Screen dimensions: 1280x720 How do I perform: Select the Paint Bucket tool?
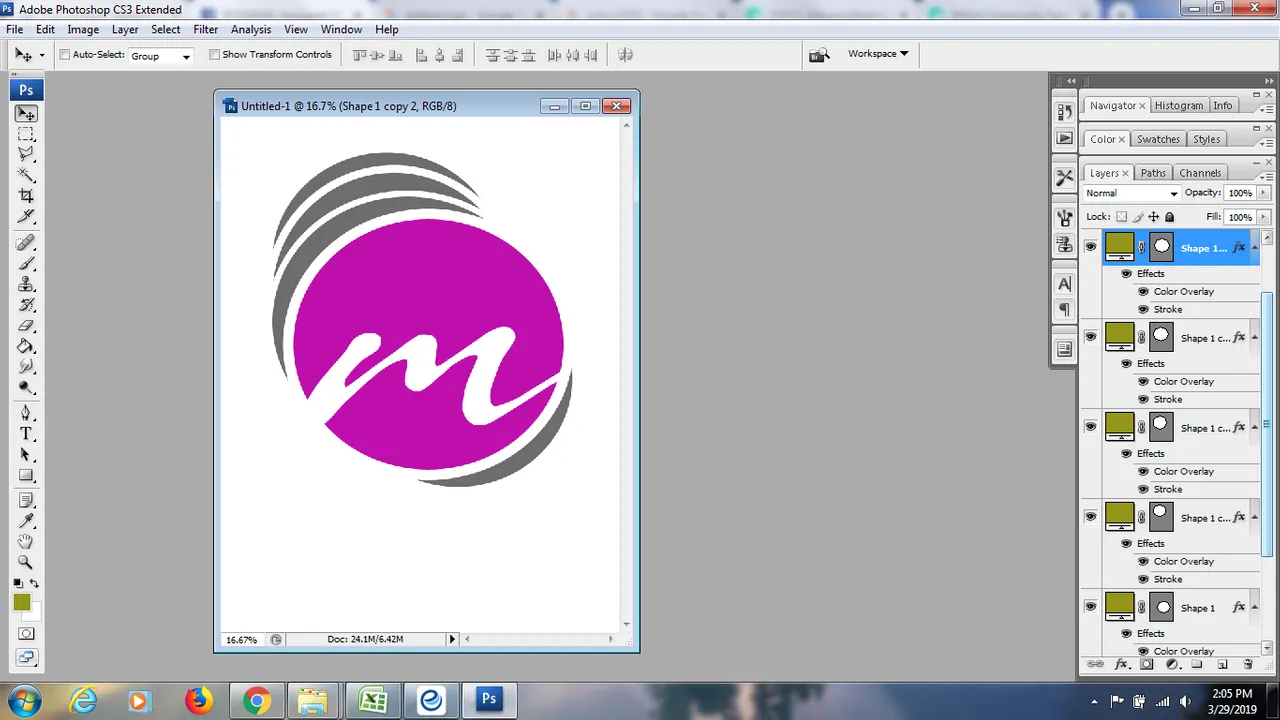pyautogui.click(x=26, y=346)
